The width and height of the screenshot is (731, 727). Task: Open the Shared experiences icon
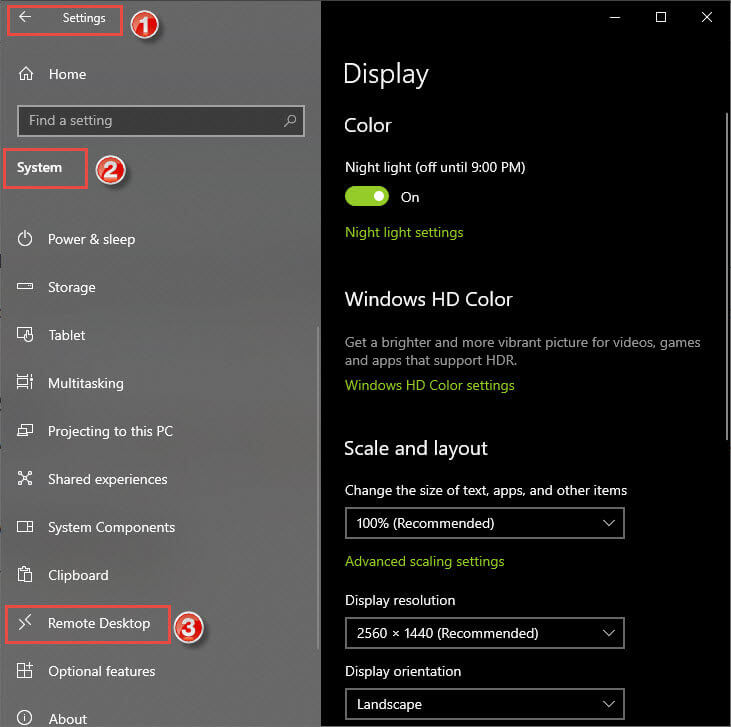[x=25, y=478]
